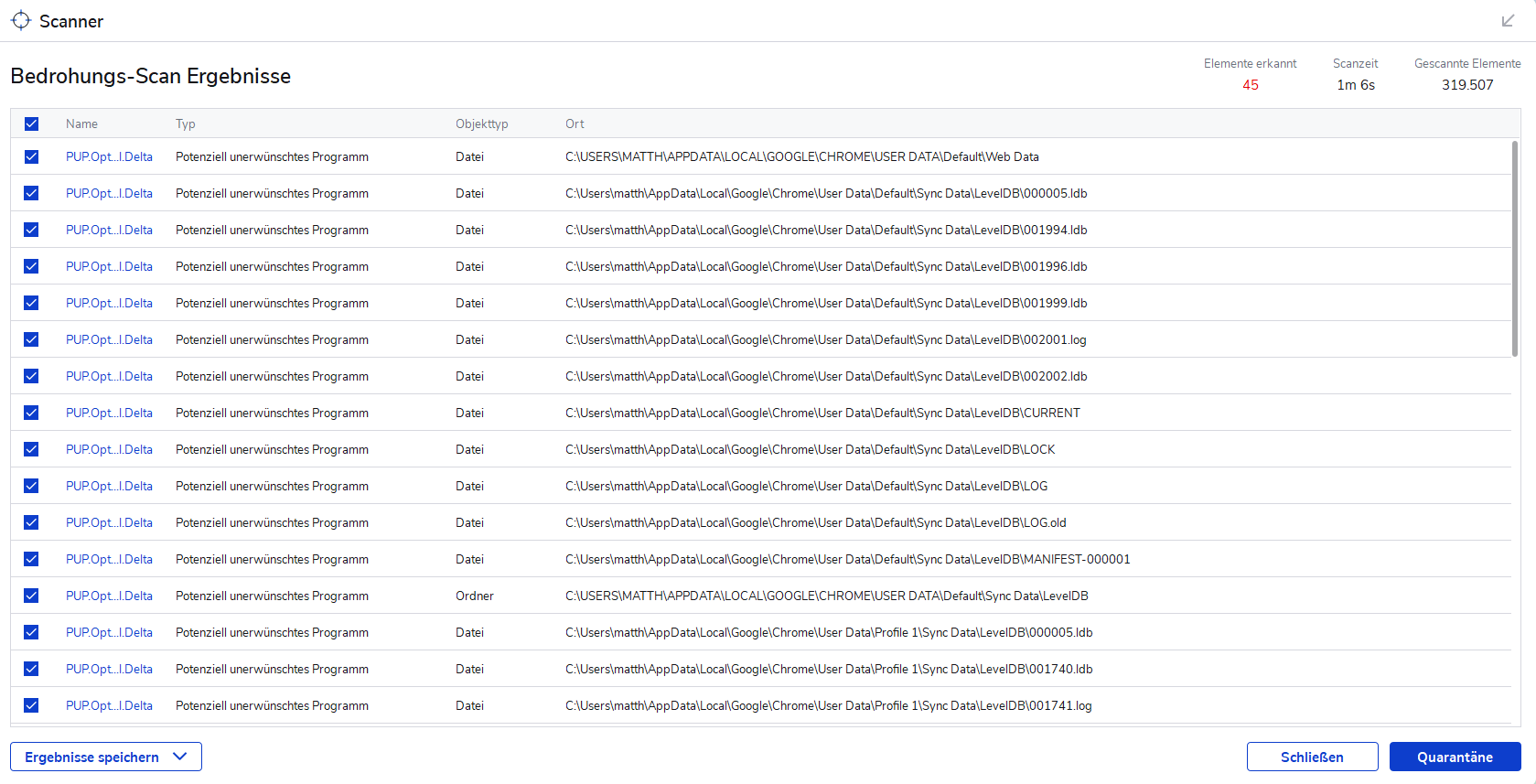The height and width of the screenshot is (784, 1536).
Task: Sort results by Typ column
Action: pyautogui.click(x=185, y=124)
